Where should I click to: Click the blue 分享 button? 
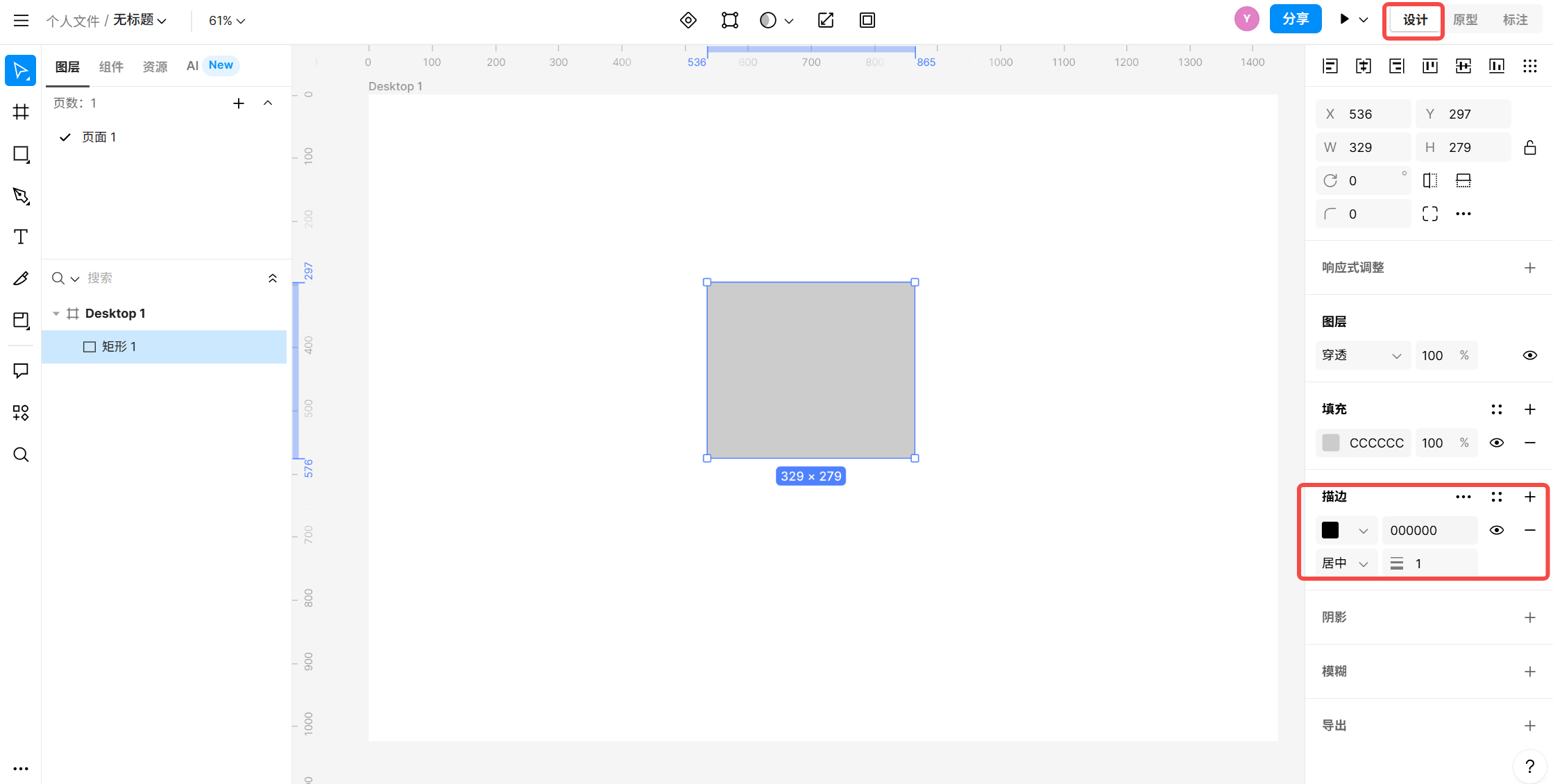tap(1295, 19)
